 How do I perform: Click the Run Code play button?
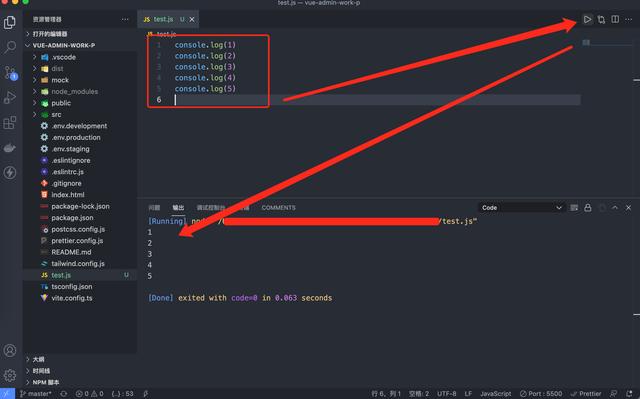[x=587, y=19]
